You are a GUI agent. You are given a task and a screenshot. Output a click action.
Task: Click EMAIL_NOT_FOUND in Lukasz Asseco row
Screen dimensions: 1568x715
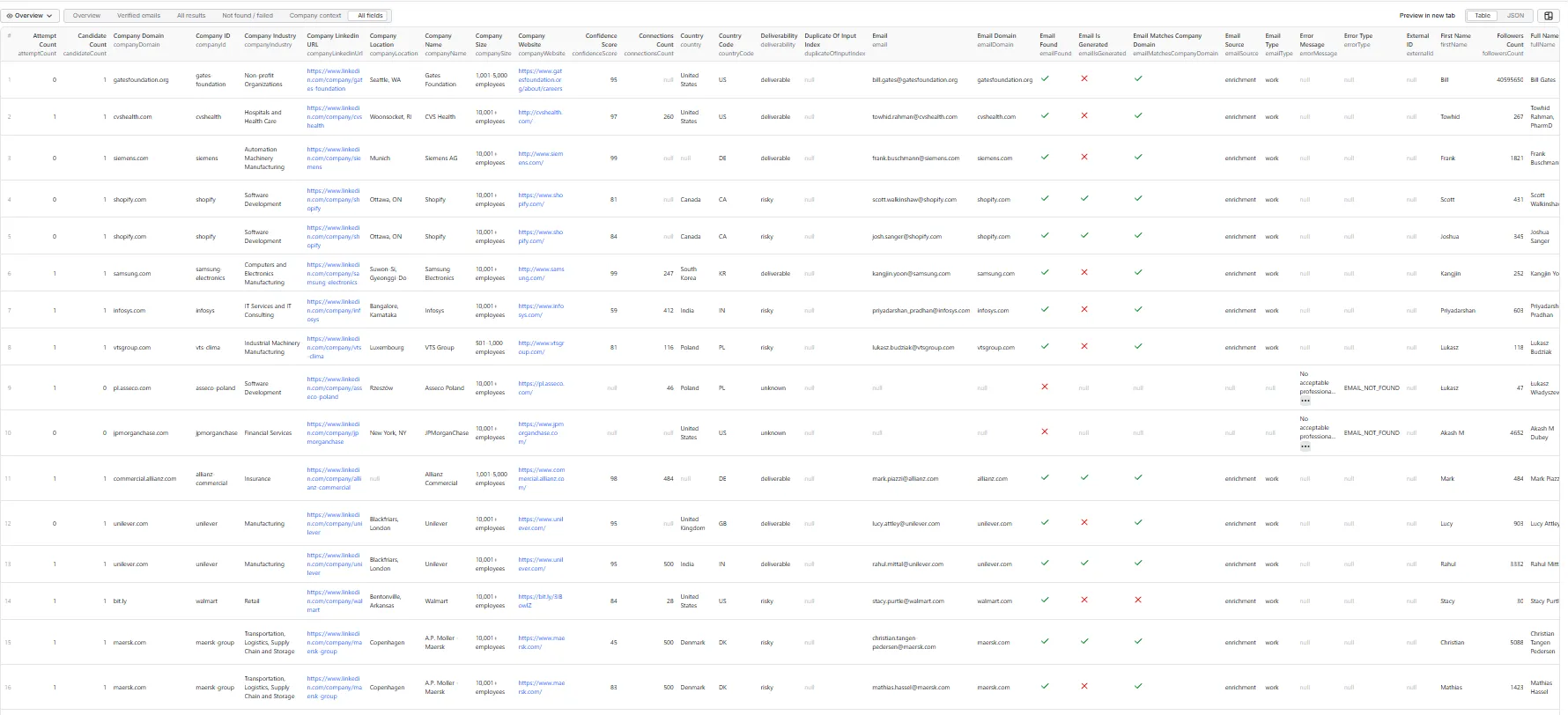tap(1371, 387)
